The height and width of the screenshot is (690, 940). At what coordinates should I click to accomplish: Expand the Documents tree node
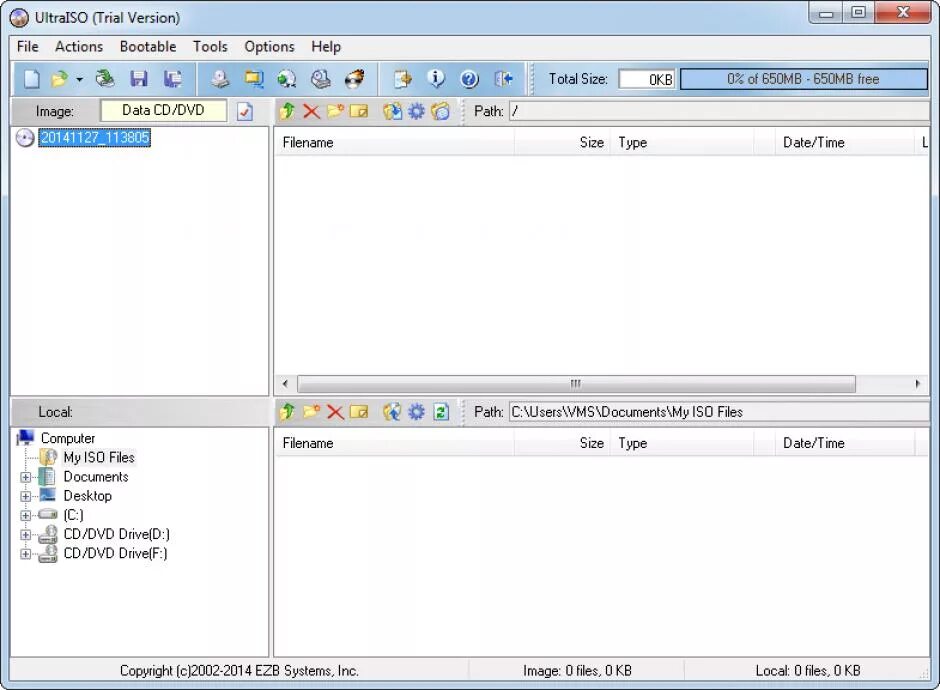coord(25,477)
